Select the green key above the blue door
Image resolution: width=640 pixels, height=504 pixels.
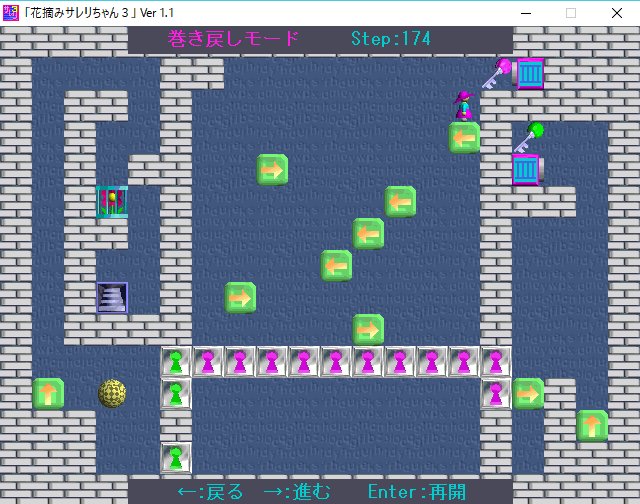(530, 135)
